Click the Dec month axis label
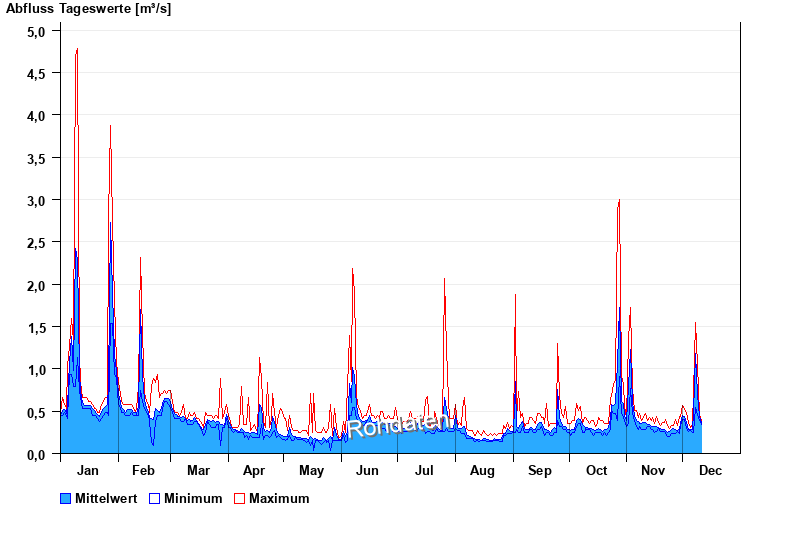 [710, 471]
